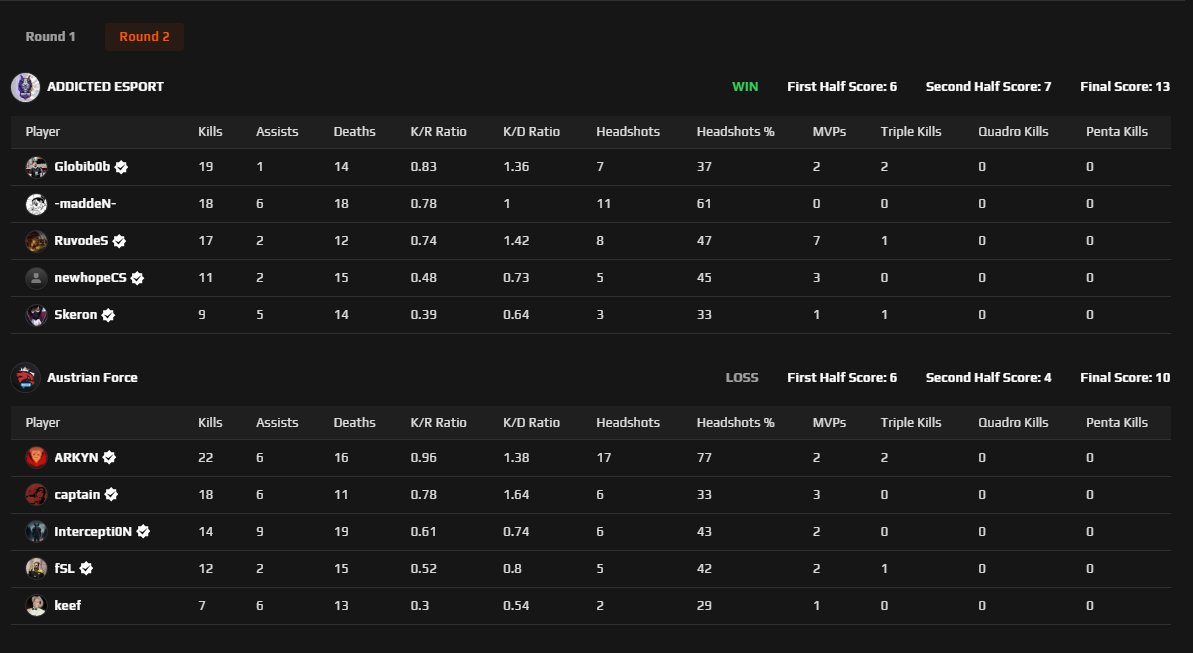Click -maddeN-'s avatar
This screenshot has width=1193, height=653.
click(36, 204)
